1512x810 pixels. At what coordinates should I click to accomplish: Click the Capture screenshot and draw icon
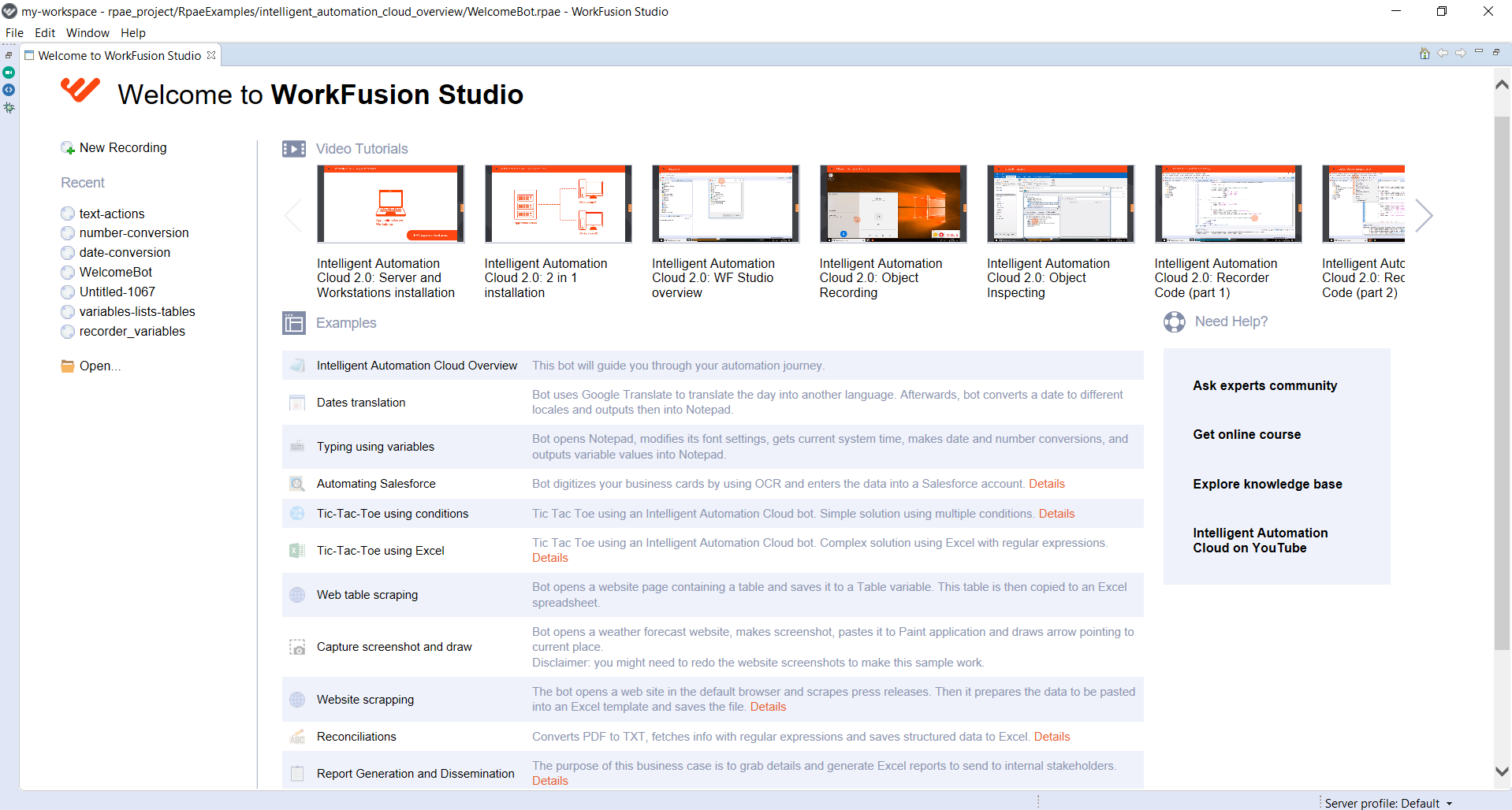click(x=297, y=647)
